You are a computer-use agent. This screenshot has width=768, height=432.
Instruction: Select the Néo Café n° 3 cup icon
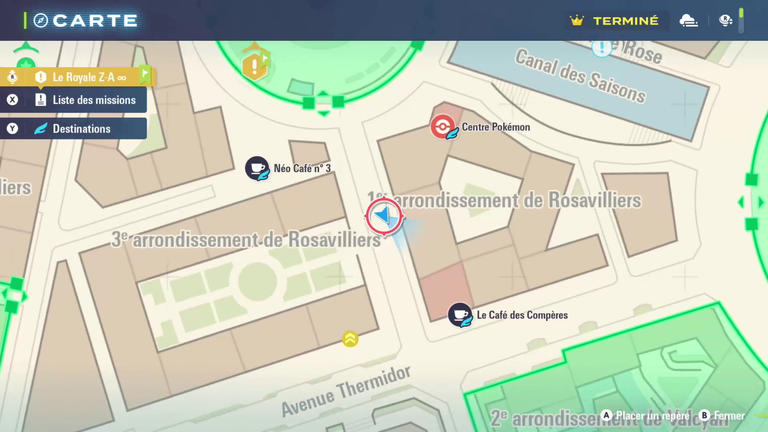click(x=257, y=168)
